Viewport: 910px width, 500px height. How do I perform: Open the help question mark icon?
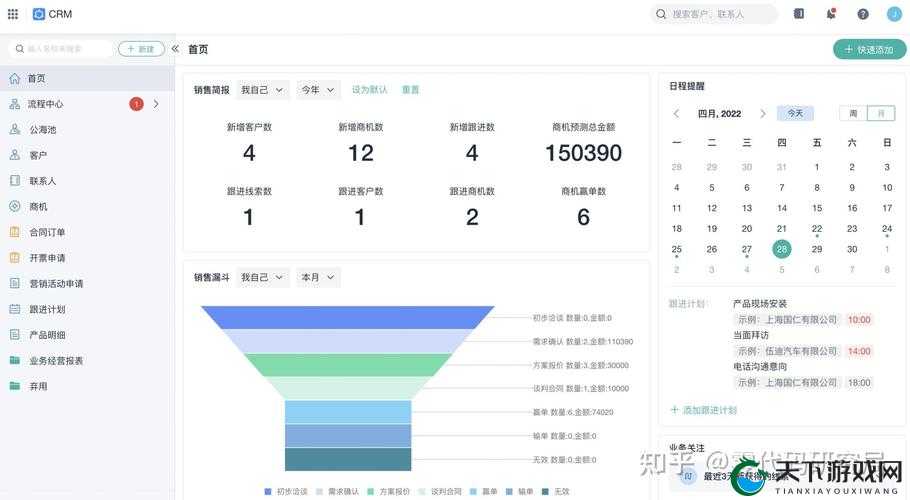tap(863, 14)
